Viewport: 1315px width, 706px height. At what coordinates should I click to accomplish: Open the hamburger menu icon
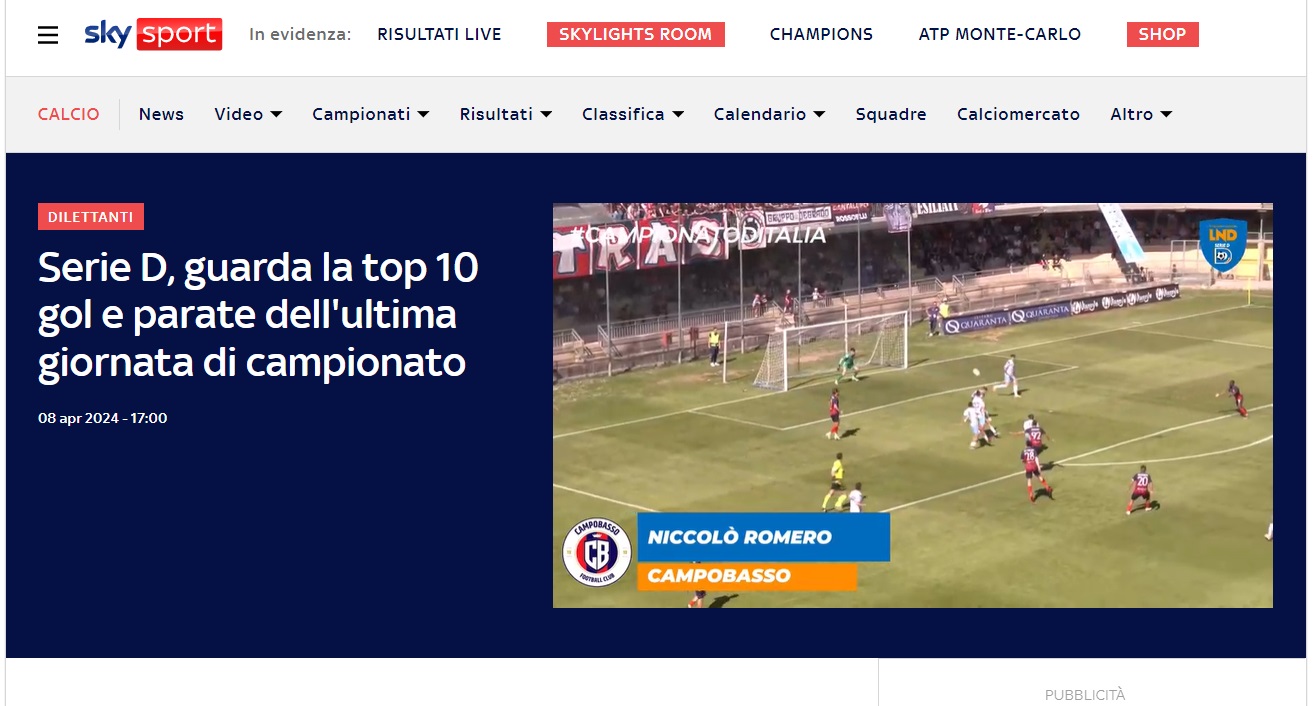48,35
